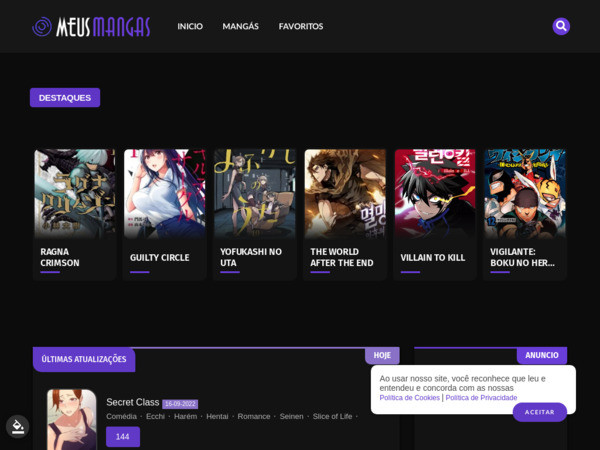The width and height of the screenshot is (600, 450).
Task: Open the Villain To Kill cover thumbnail
Action: coord(435,194)
